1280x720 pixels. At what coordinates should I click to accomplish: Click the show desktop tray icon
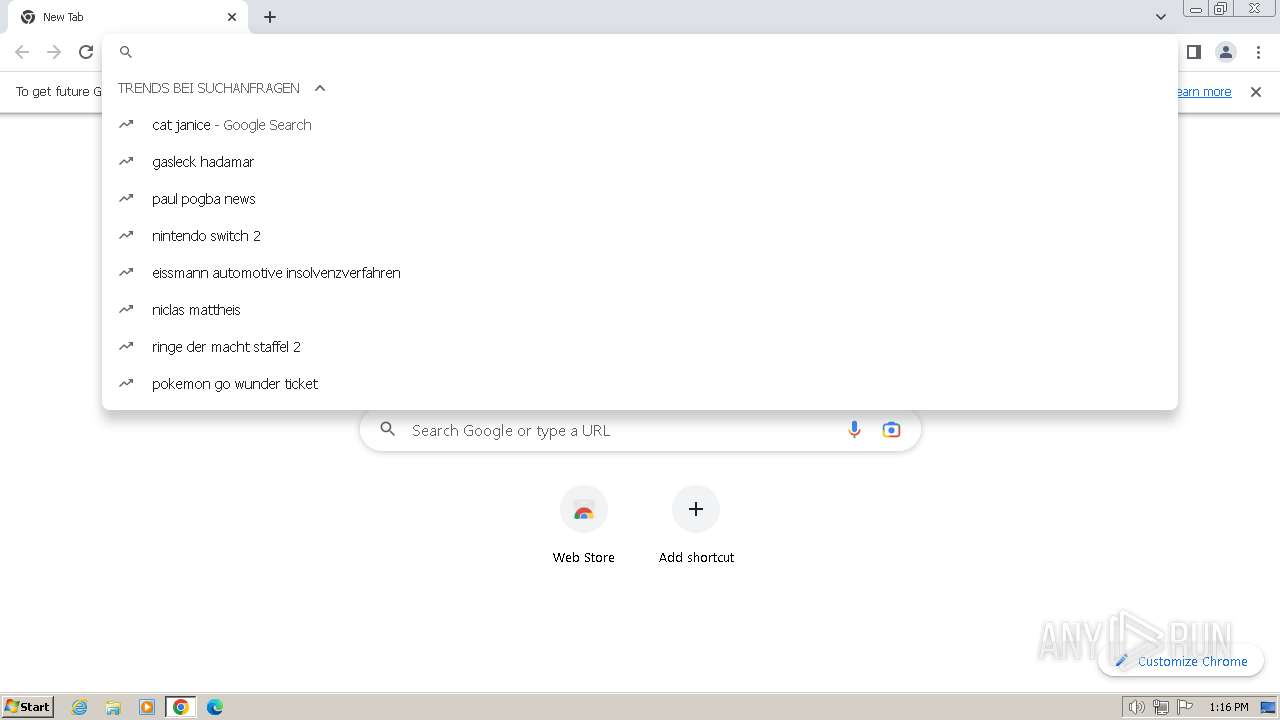(1268, 707)
